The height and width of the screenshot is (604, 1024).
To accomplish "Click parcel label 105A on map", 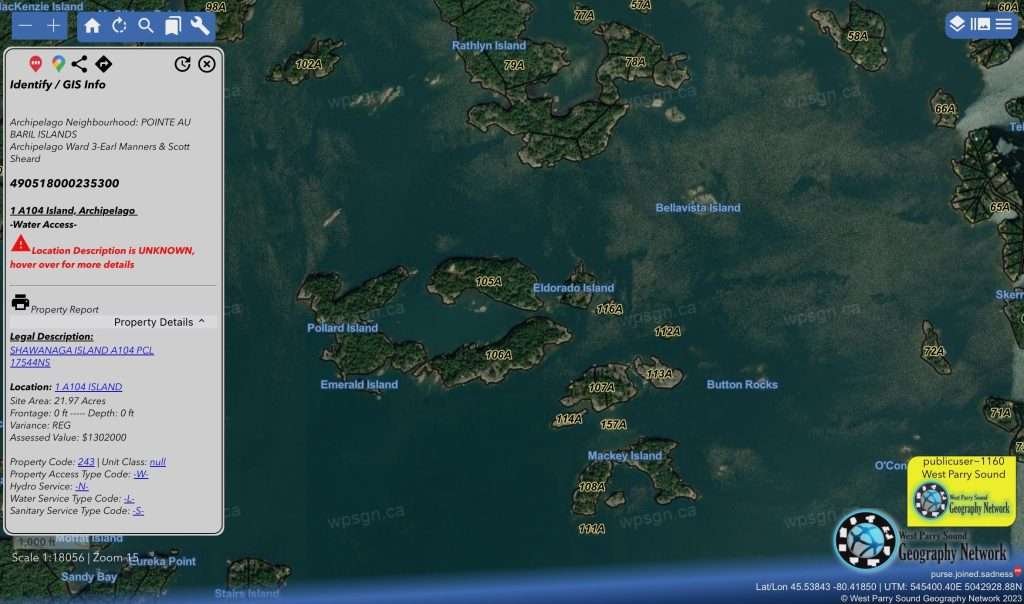I will (x=488, y=281).
